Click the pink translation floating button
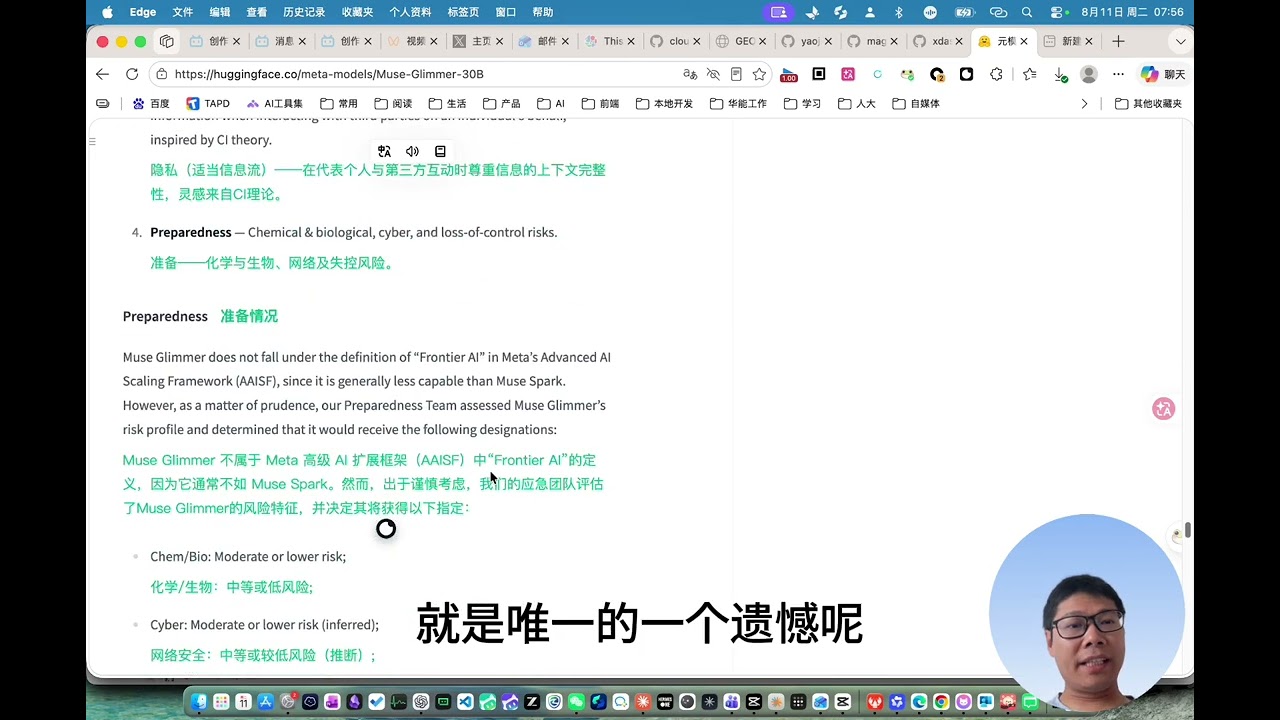This screenshot has width=1280, height=720. tap(1163, 409)
